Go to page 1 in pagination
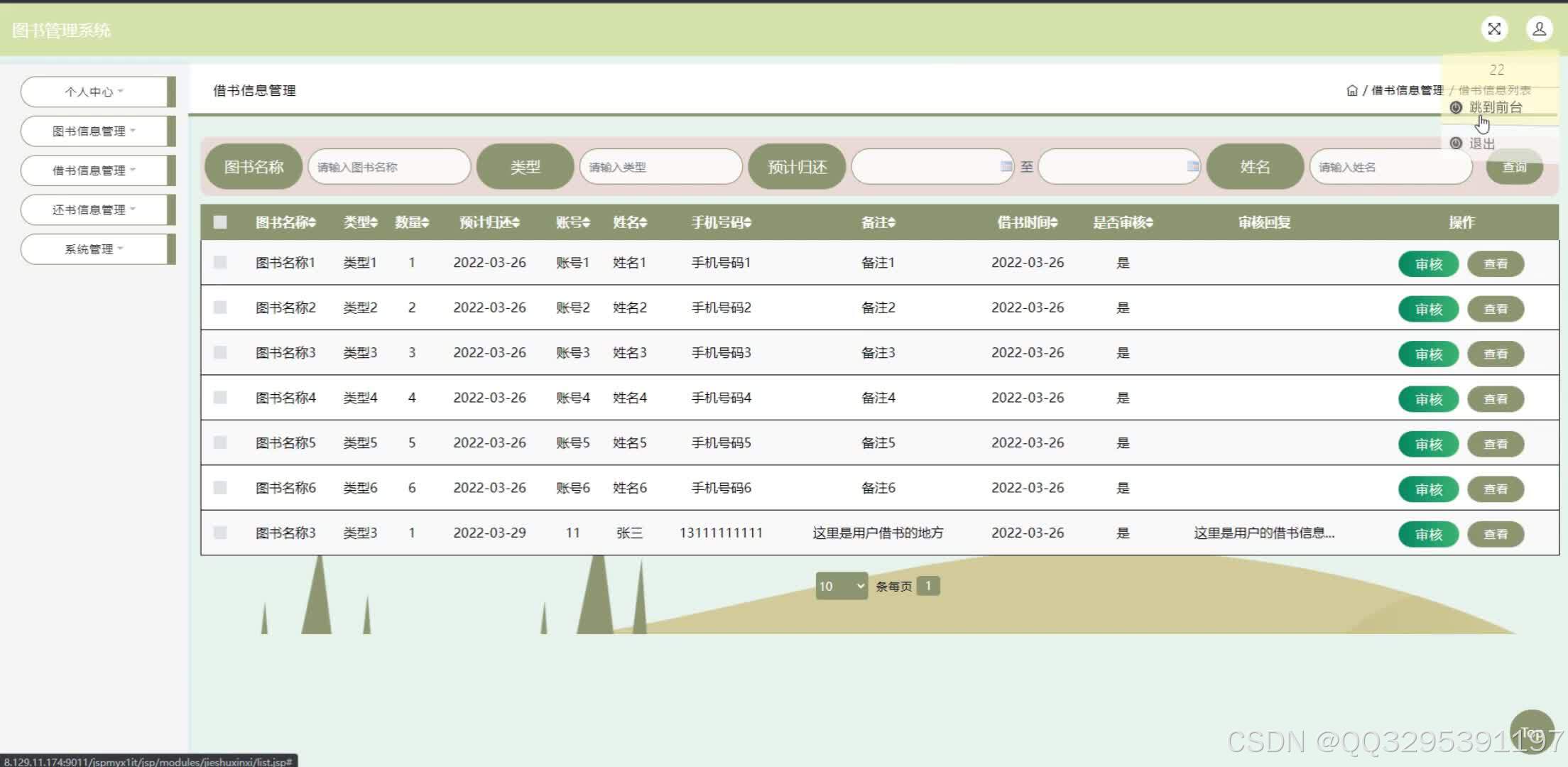Screen dimensions: 1568x767 928,586
